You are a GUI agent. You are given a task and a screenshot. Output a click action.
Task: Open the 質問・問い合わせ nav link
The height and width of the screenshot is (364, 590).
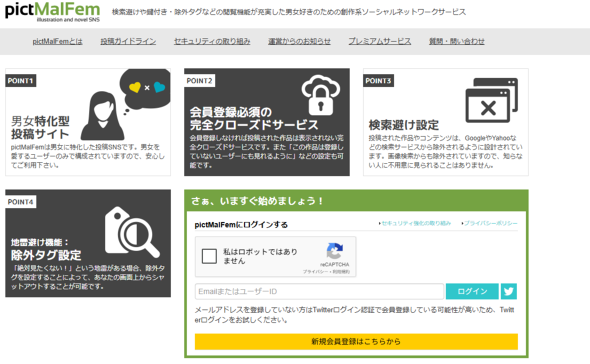456,41
